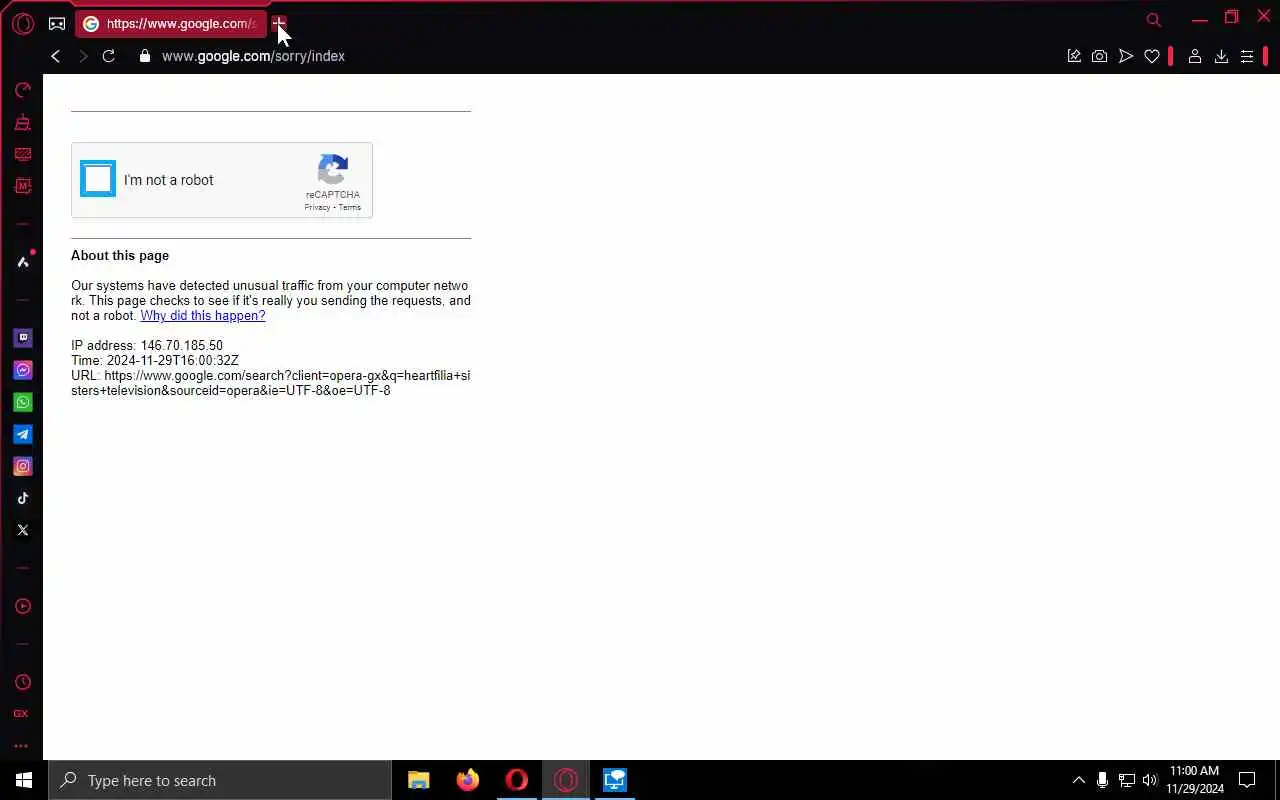Screen dimensions: 1280x800
Task: Show hidden system tray icons
Action: point(1079,780)
